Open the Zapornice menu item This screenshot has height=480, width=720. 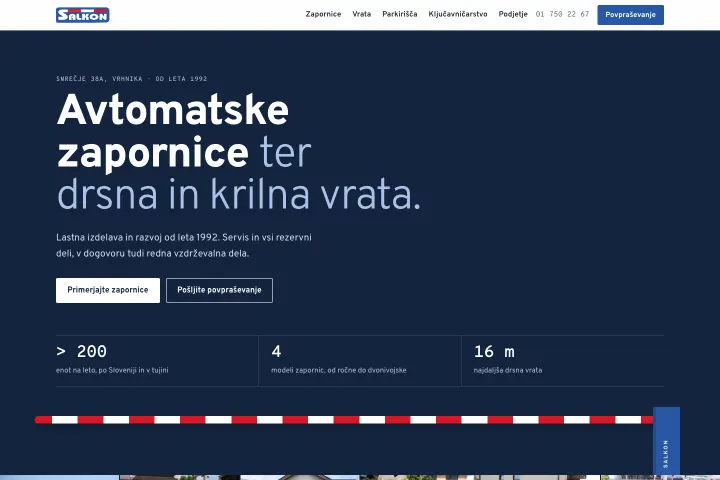pyautogui.click(x=323, y=14)
